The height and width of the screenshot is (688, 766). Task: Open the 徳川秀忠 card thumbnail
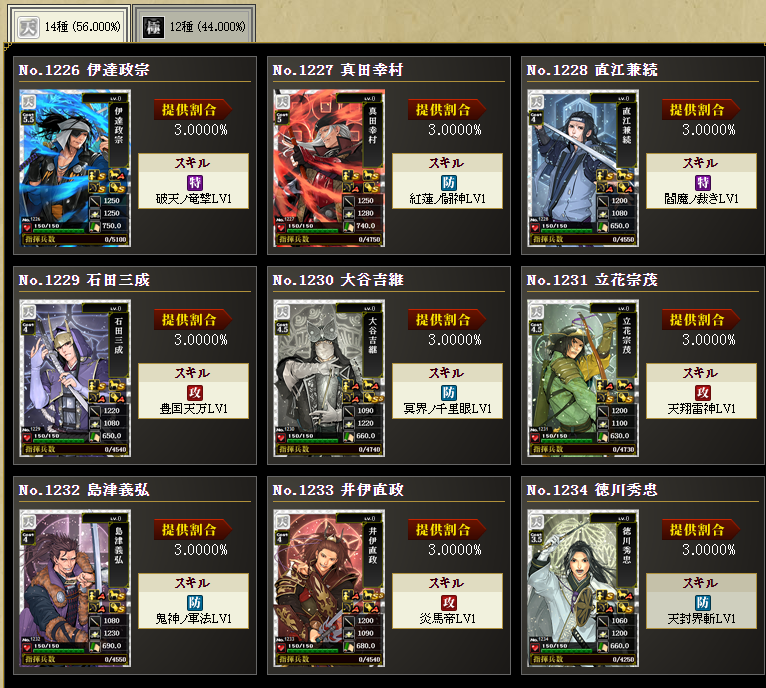[583, 588]
